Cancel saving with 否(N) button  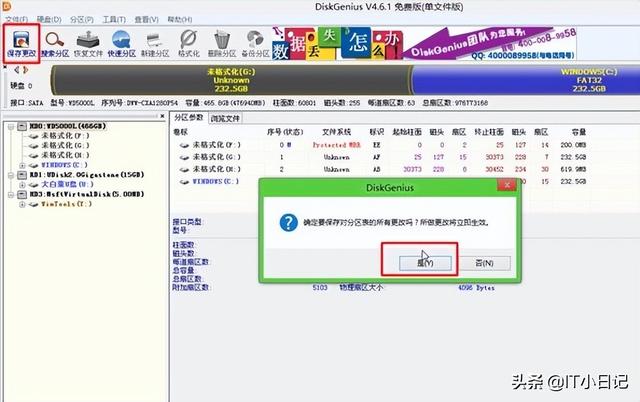[484, 263]
